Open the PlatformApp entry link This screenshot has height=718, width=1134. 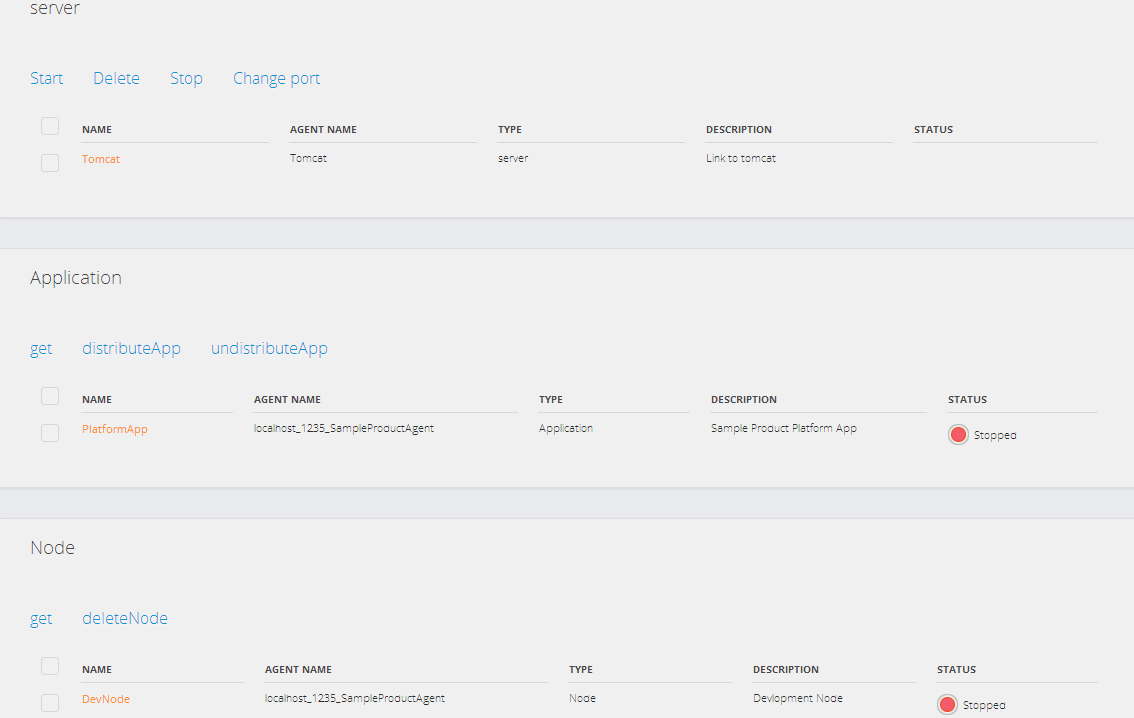(x=114, y=428)
